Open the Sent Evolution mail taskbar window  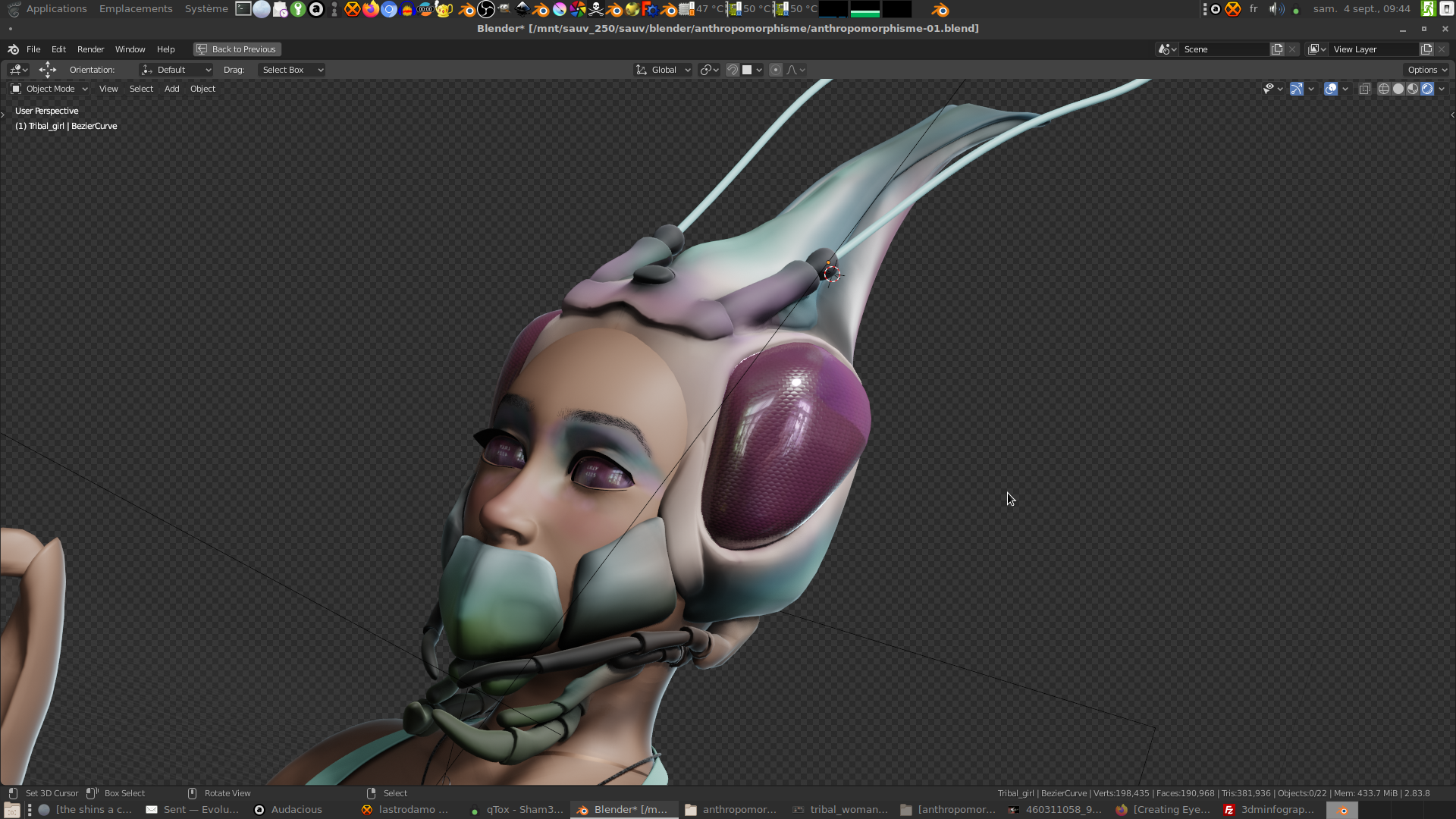(193, 810)
